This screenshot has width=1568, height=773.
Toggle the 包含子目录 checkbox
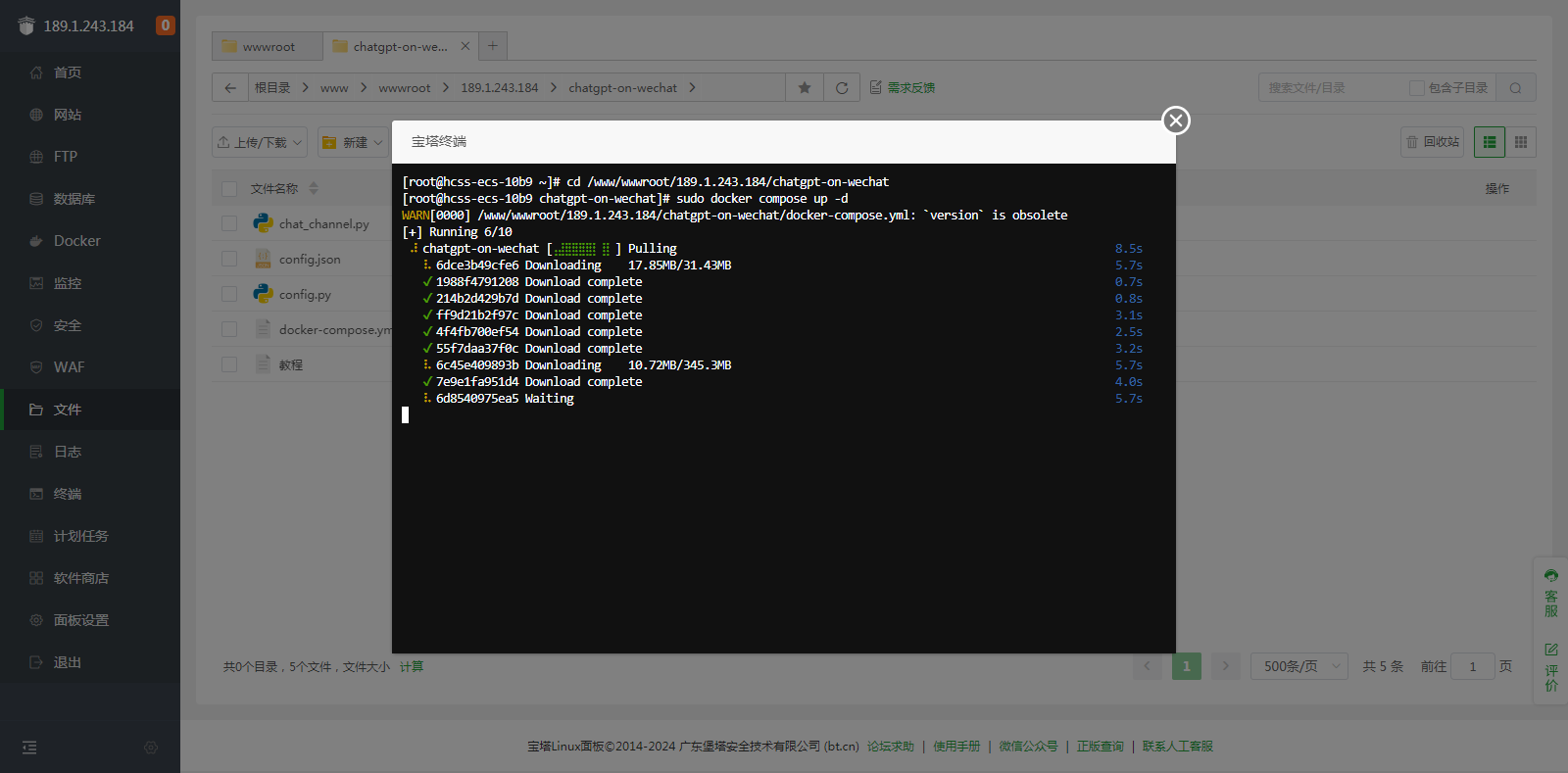[x=1416, y=88]
